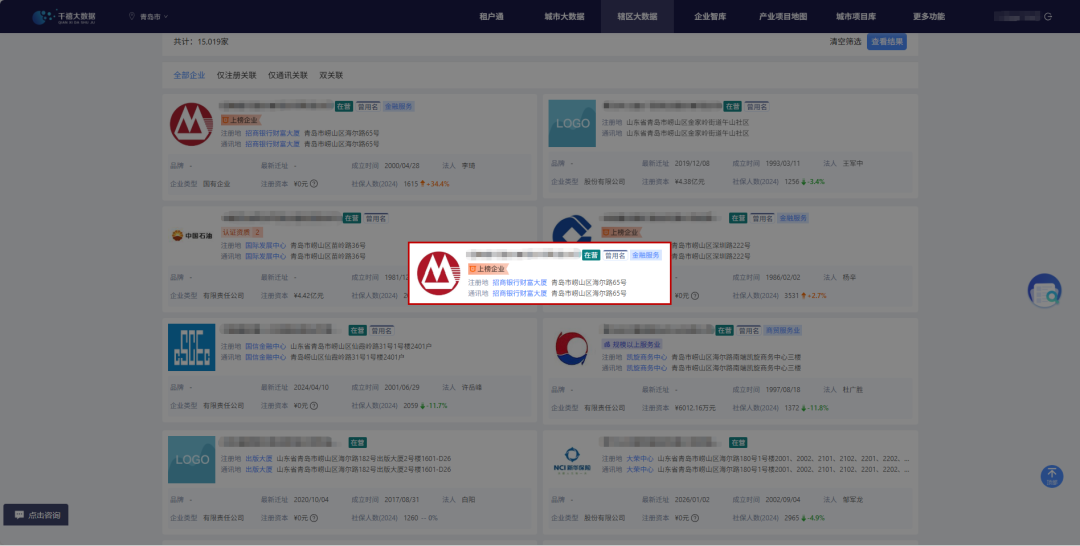Click question-mark icon by ¥0元 in 大荣中心 card
1080x546 pixels.
coord(695,518)
